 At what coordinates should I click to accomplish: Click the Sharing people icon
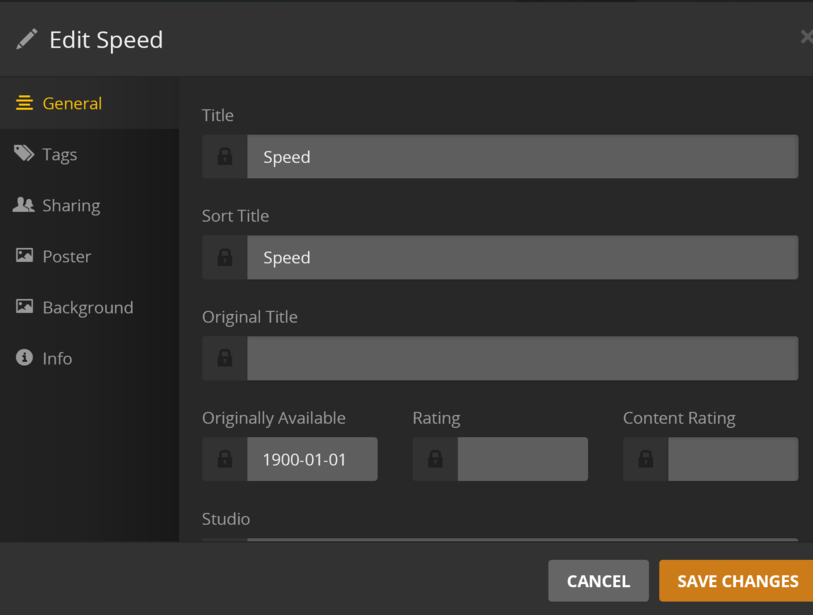[24, 205]
